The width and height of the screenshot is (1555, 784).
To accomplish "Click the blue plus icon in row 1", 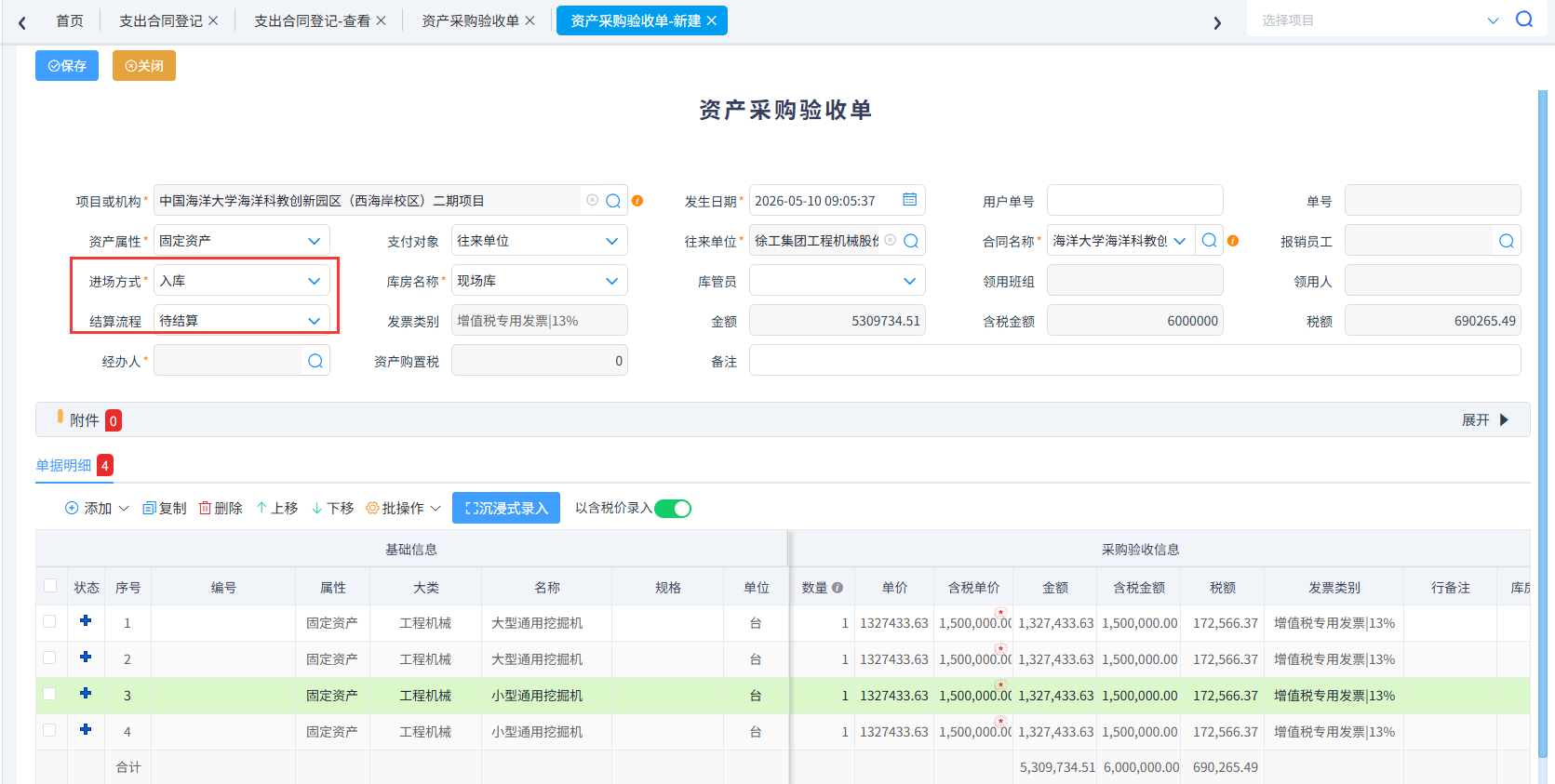I will [86, 621].
